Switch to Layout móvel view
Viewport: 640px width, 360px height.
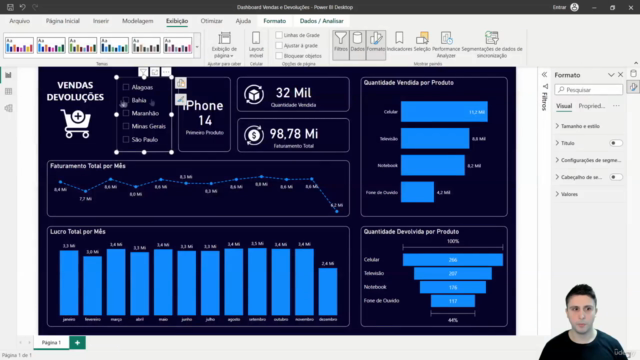click(x=256, y=44)
